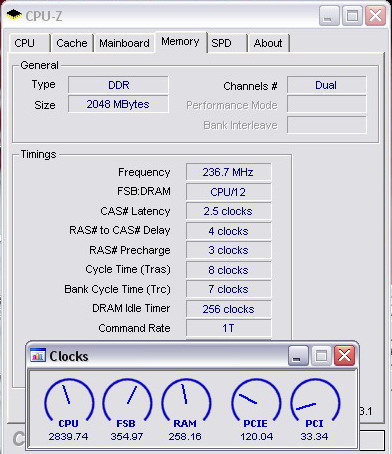
Task: Click the Frequency label in Timings
Action: [144, 172]
